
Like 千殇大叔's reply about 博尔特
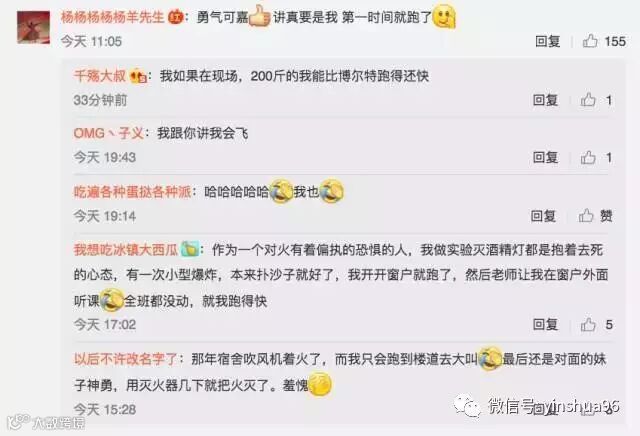pyautogui.click(x=588, y=100)
